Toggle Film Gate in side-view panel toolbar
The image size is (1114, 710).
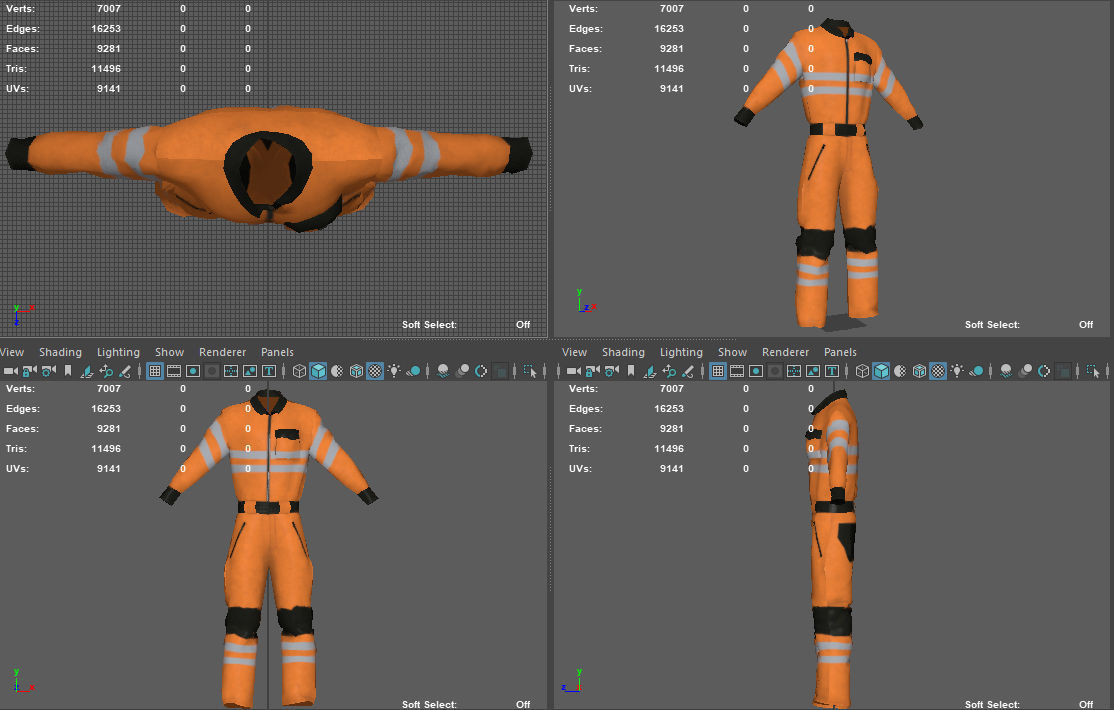(x=737, y=371)
